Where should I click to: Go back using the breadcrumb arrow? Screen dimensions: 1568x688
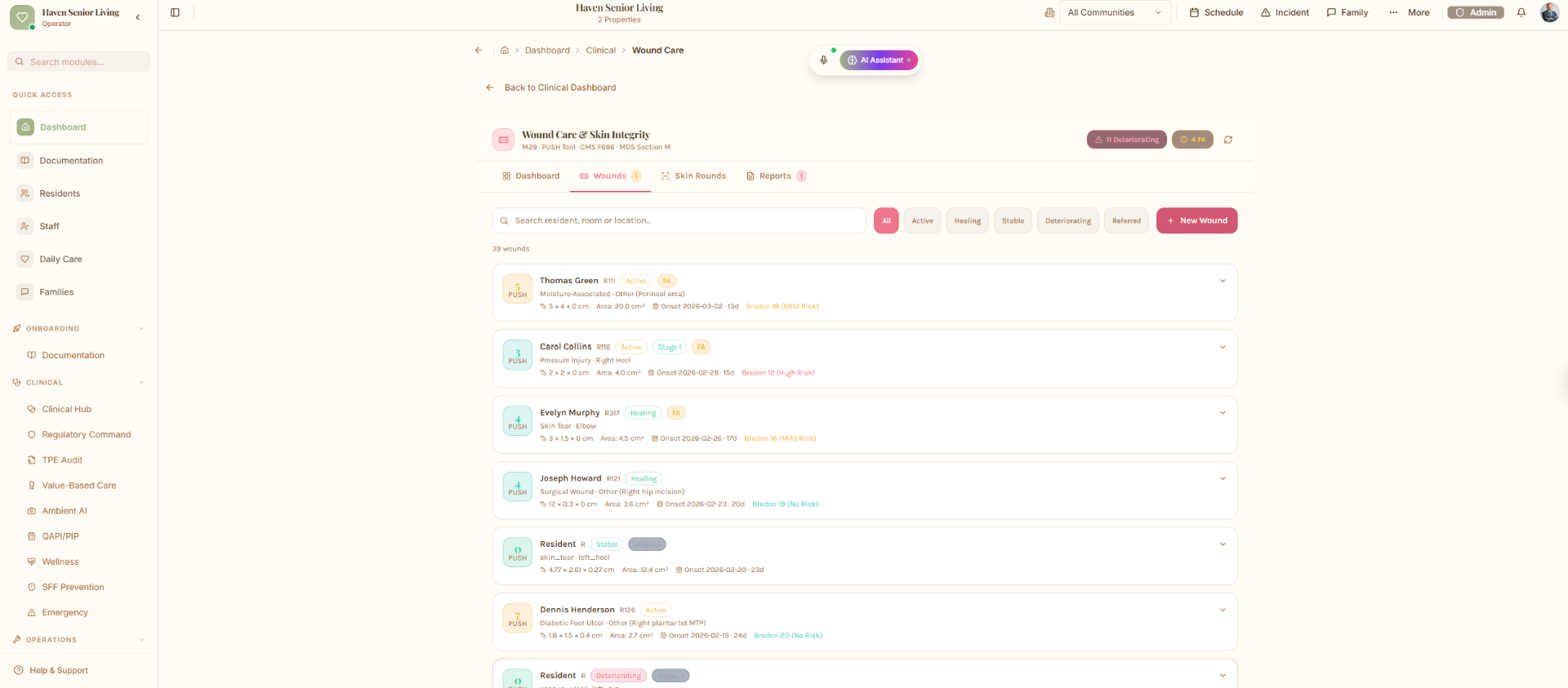479,51
